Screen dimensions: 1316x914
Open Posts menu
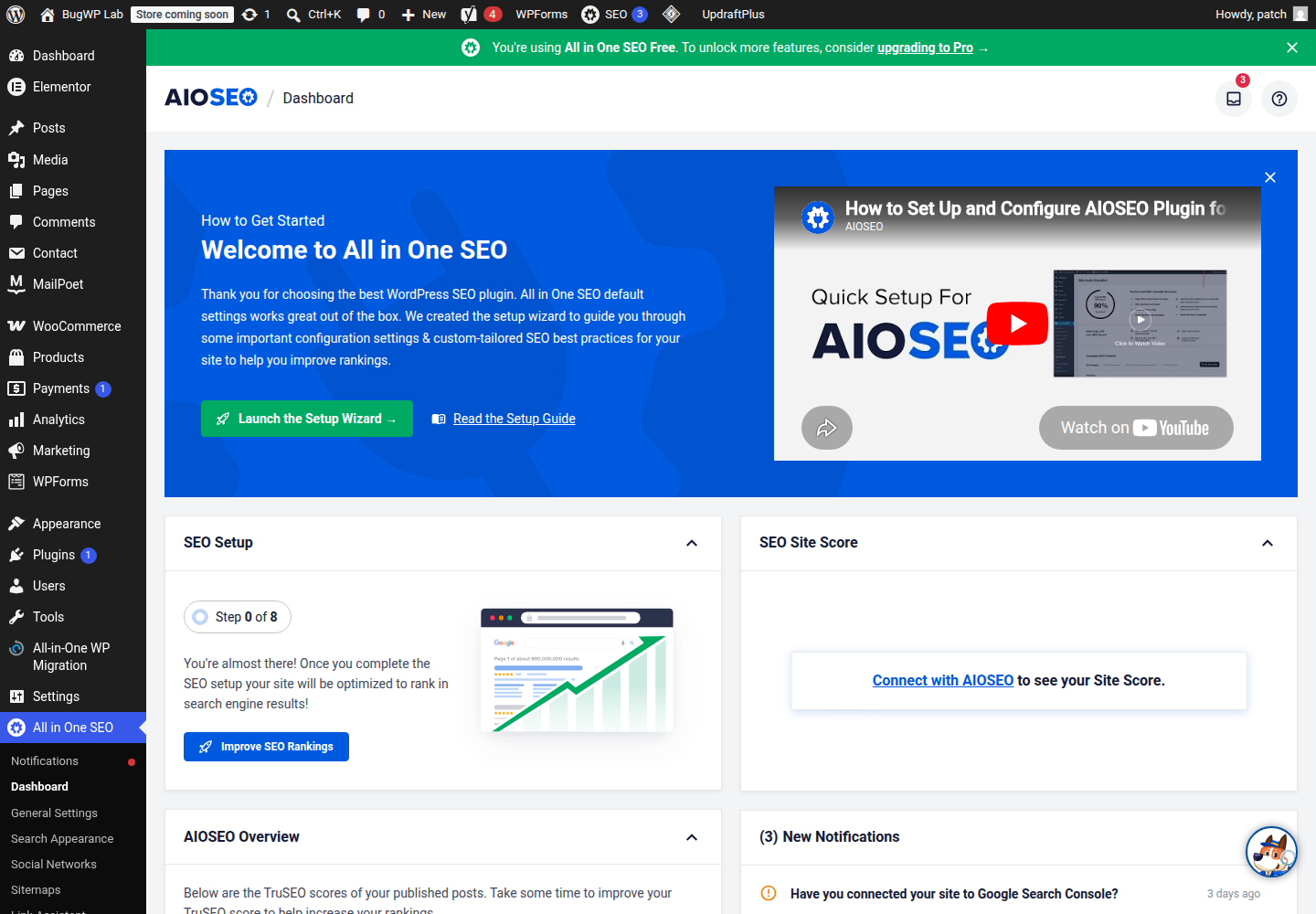73,128
